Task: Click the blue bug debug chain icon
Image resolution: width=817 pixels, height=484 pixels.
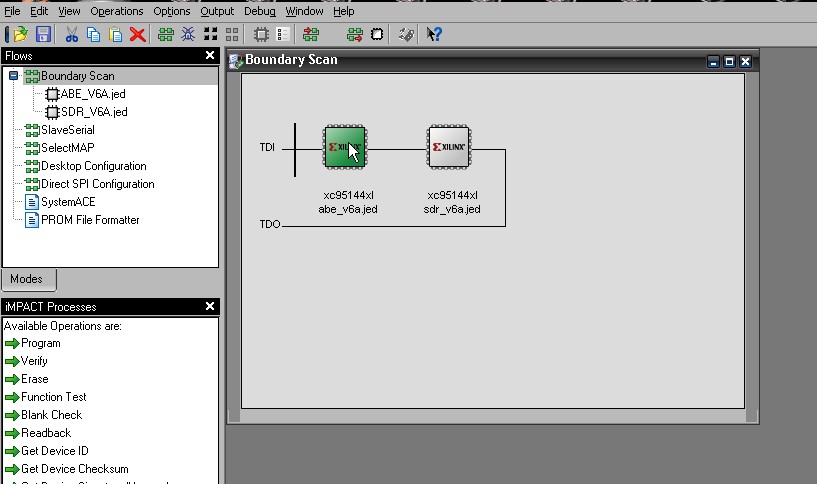Action: coord(188,34)
